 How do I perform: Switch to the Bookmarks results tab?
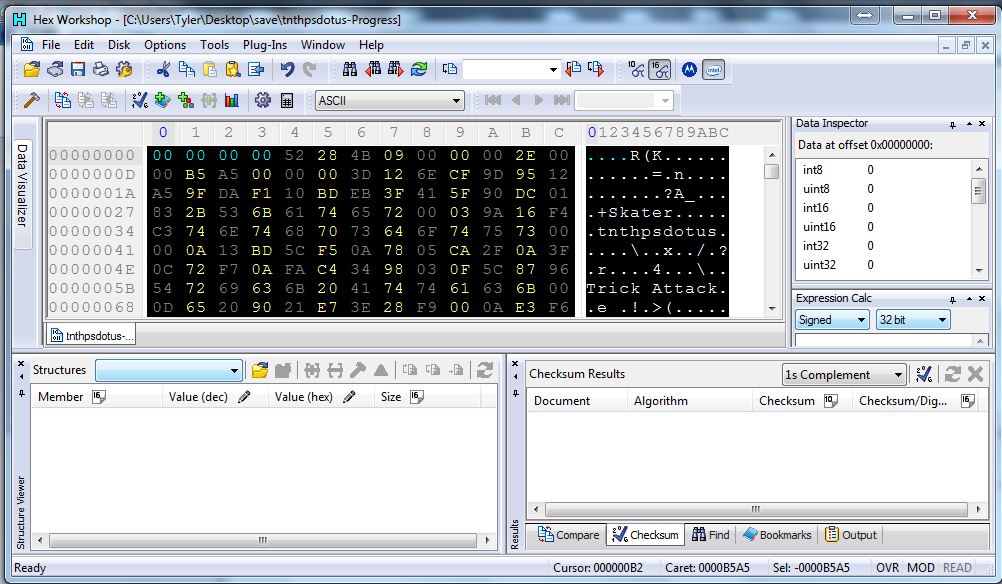(777, 535)
